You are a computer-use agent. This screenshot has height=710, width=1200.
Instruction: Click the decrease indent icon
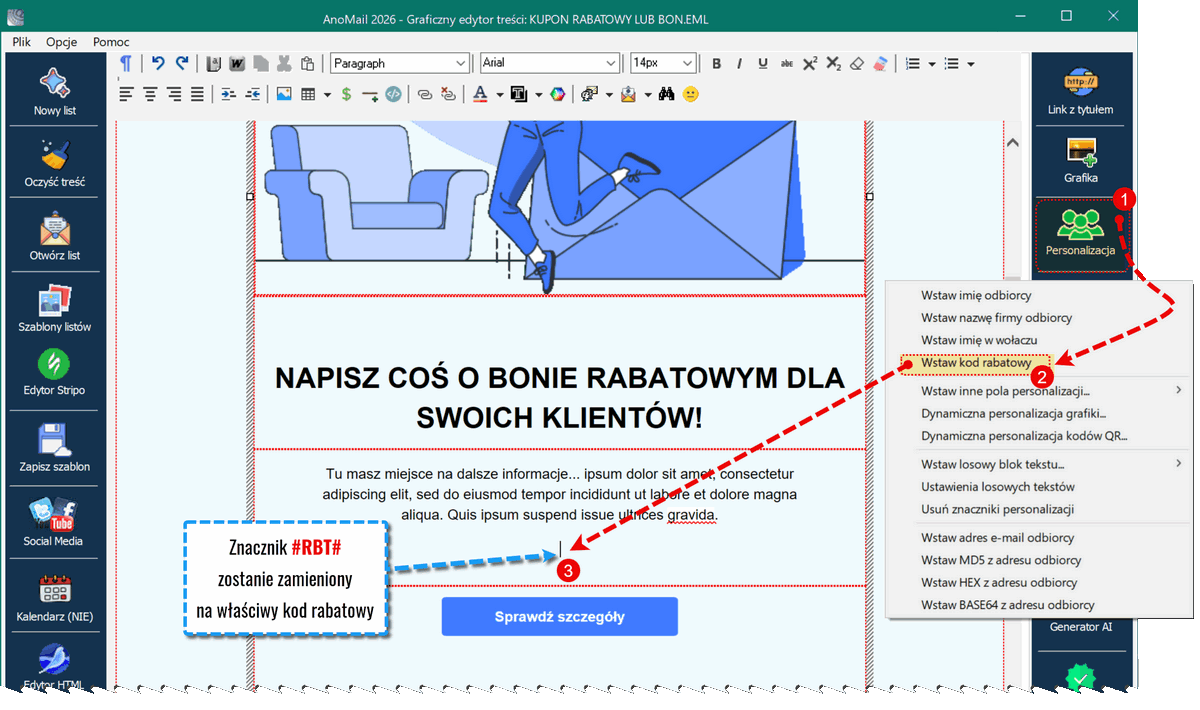(252, 94)
